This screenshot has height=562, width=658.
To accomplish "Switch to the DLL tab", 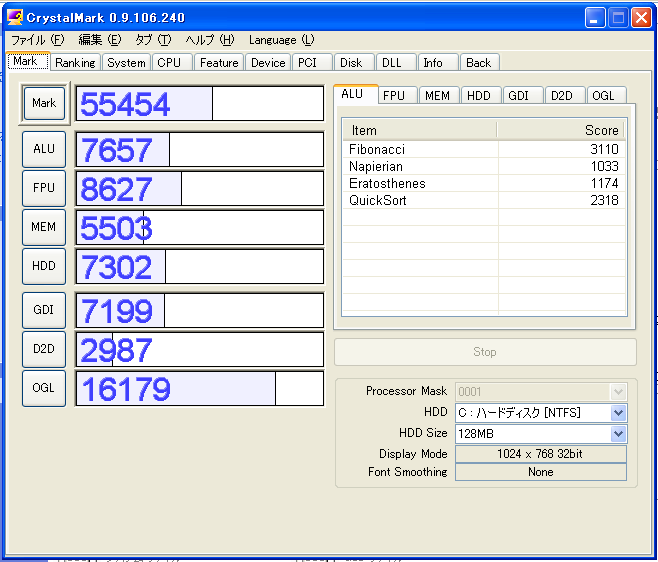I will tap(396, 63).
